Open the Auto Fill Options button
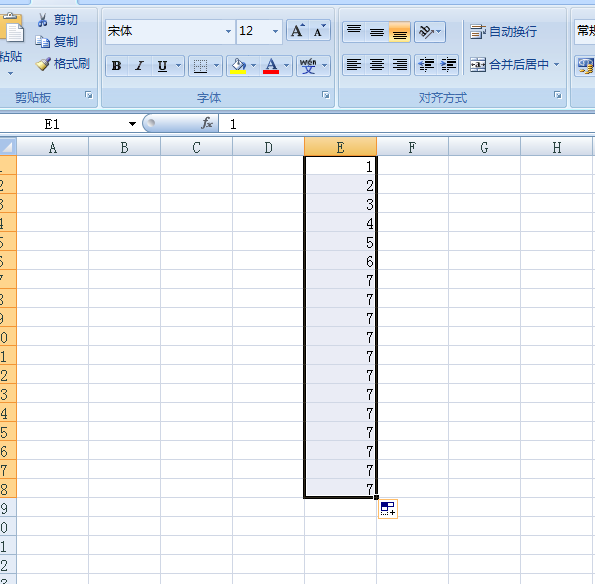The width and height of the screenshot is (595, 584). pos(388,508)
